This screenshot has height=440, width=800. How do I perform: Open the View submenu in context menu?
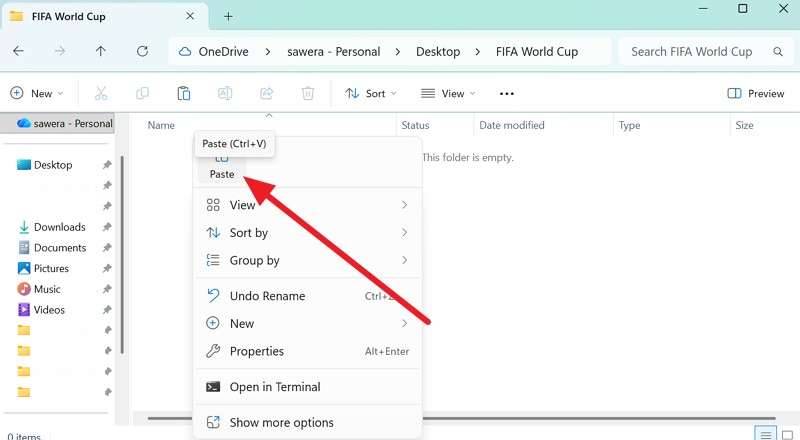(x=308, y=205)
